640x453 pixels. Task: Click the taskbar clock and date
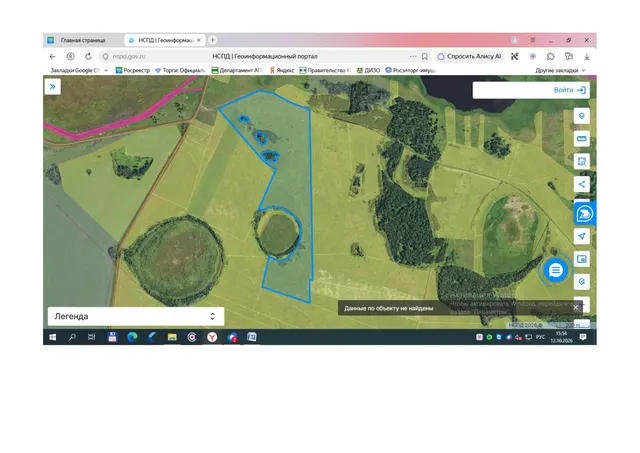[561, 337]
